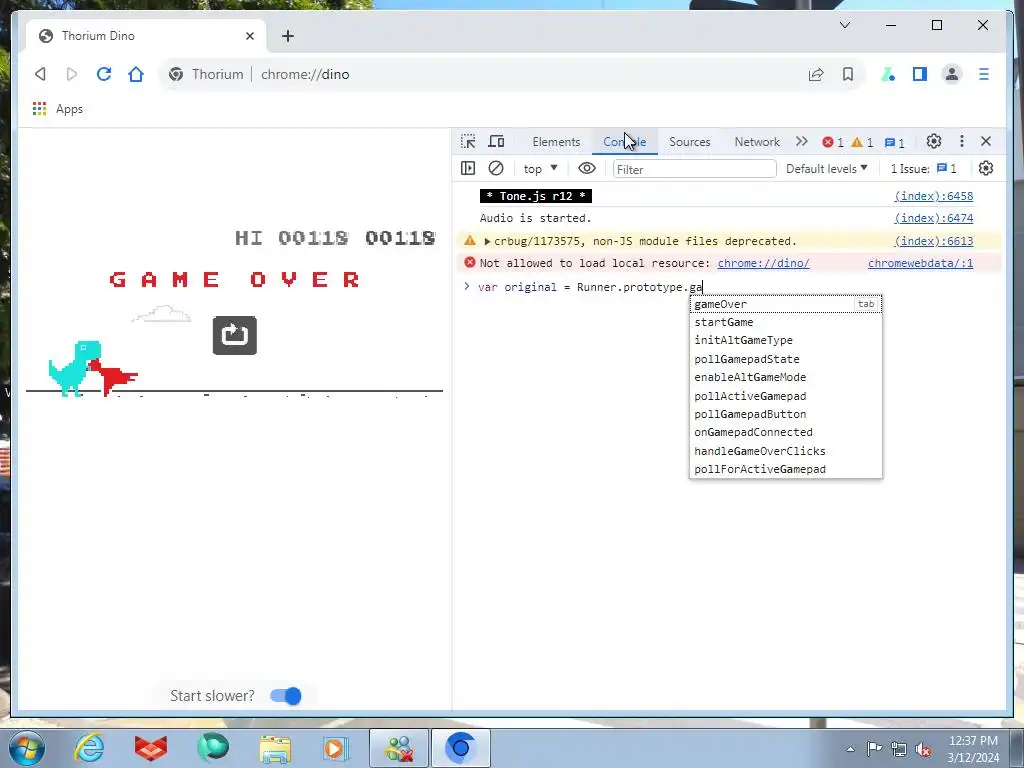Select gameOver autocomplete suggestion
This screenshot has height=768, width=1024.
tap(786, 304)
